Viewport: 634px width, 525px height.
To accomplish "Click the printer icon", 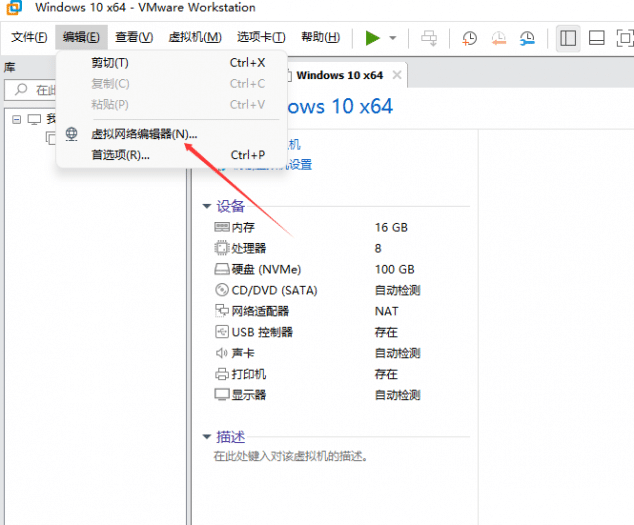I will 222,374.
